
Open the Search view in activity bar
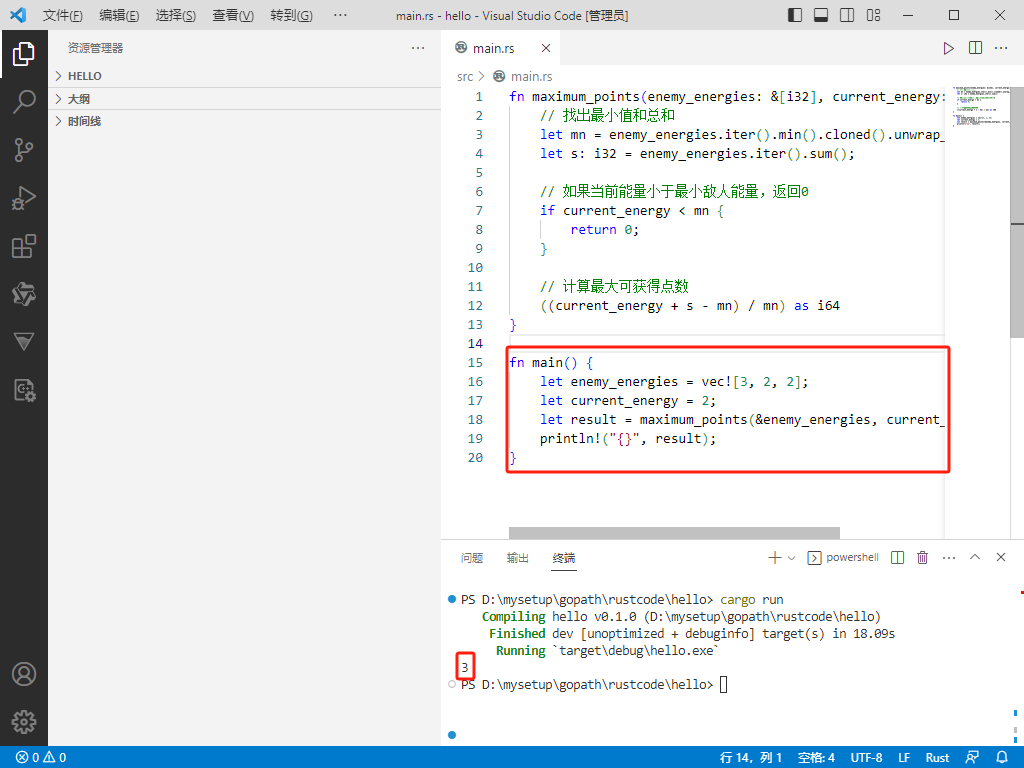(x=24, y=102)
